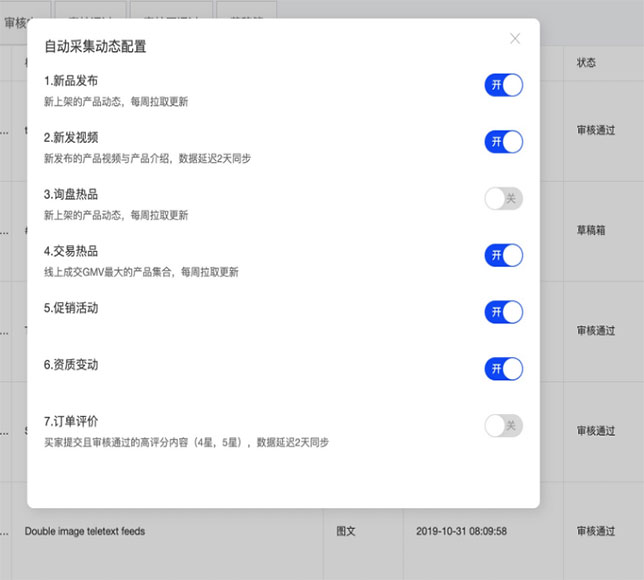Enable the 询盘热品 switch

pos(503,199)
